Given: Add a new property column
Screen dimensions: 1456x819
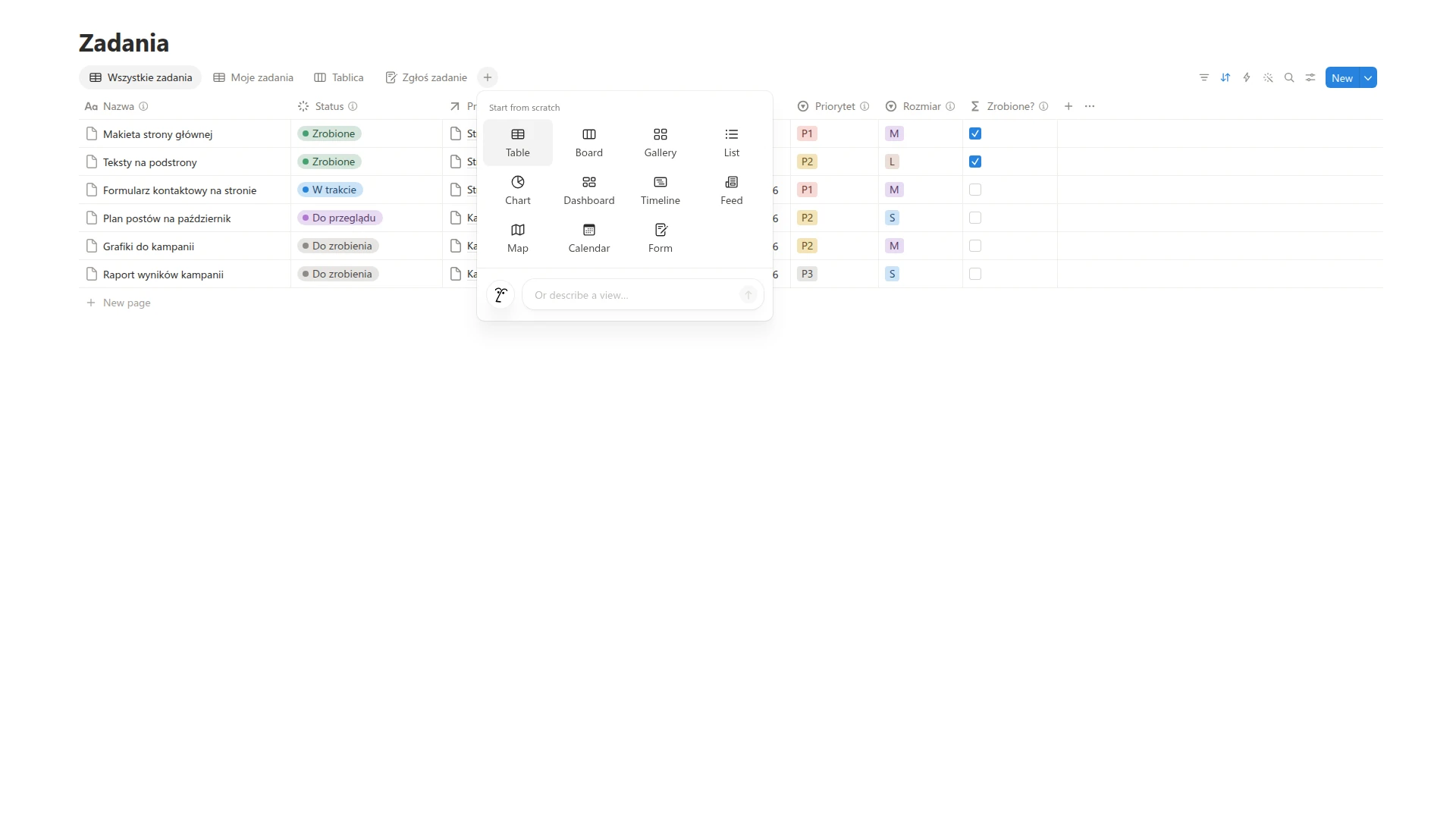Looking at the screenshot, I should click(1068, 106).
